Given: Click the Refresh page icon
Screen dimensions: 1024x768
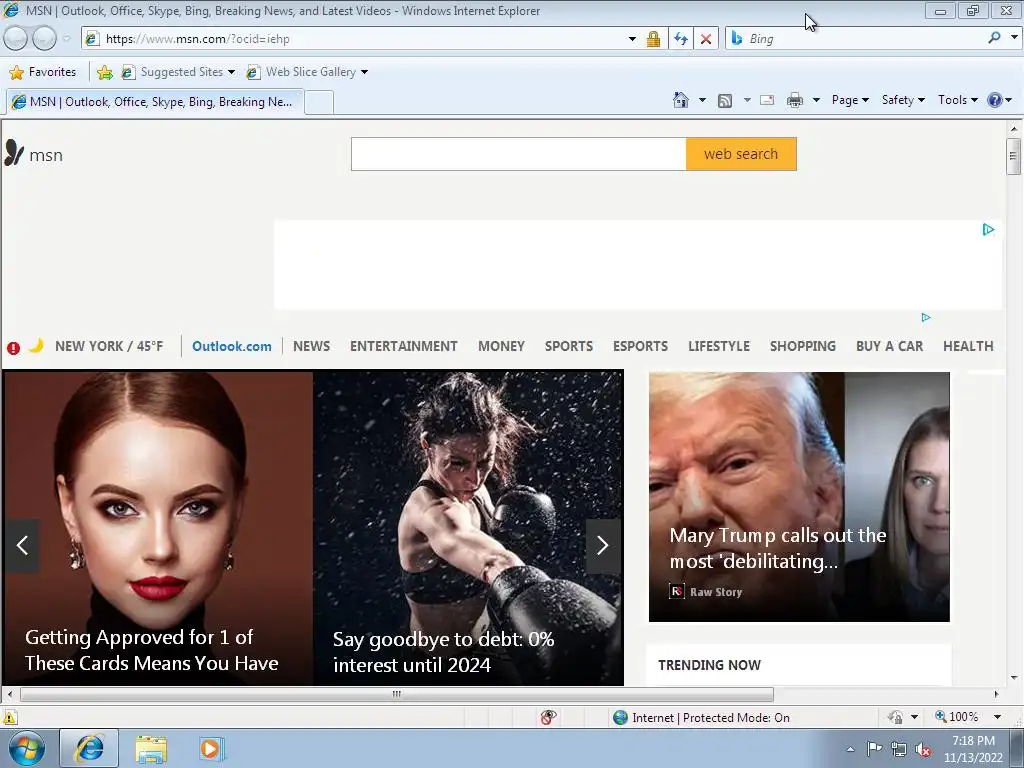Looking at the screenshot, I should (x=681, y=39).
